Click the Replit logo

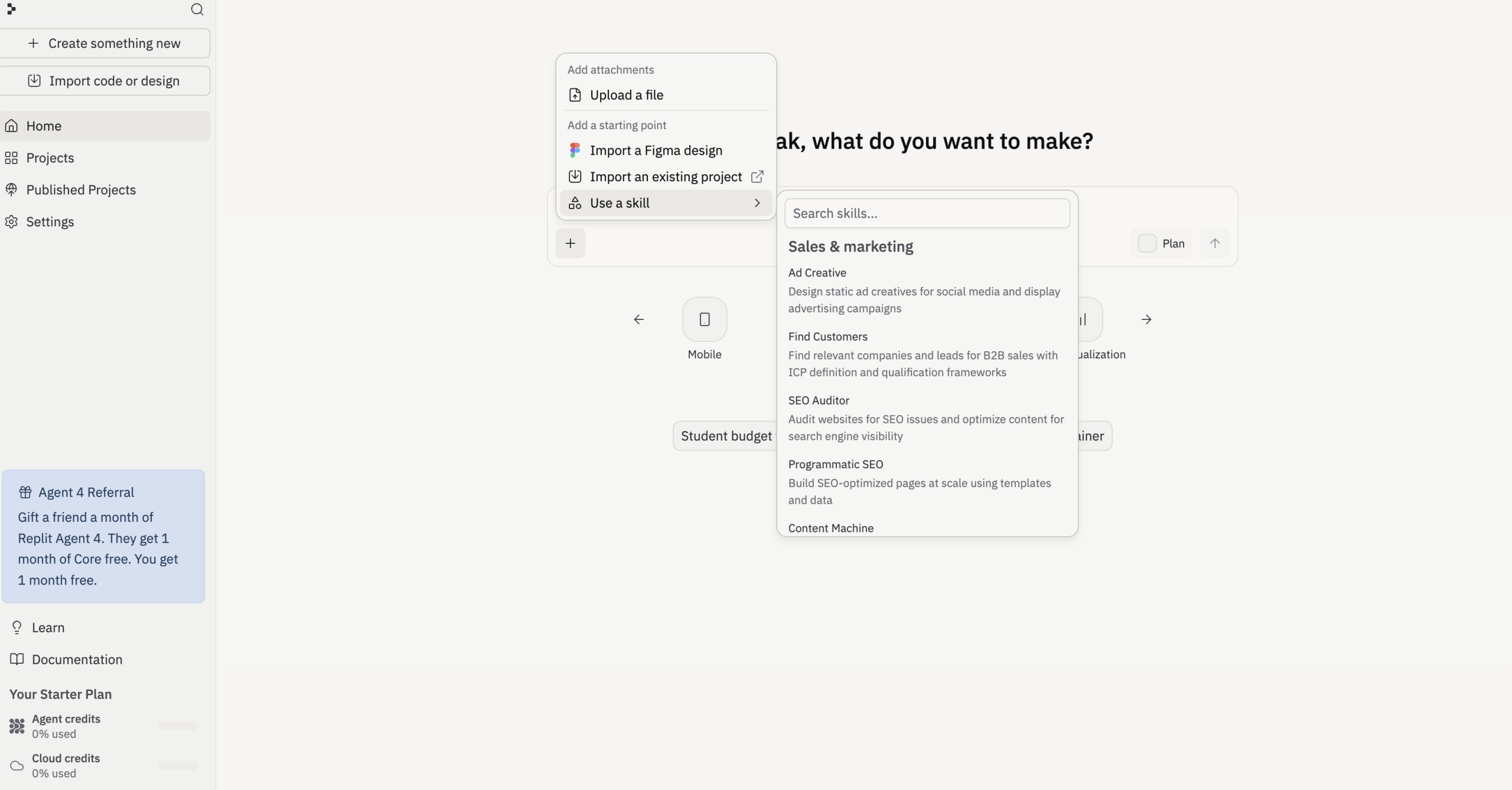point(12,9)
